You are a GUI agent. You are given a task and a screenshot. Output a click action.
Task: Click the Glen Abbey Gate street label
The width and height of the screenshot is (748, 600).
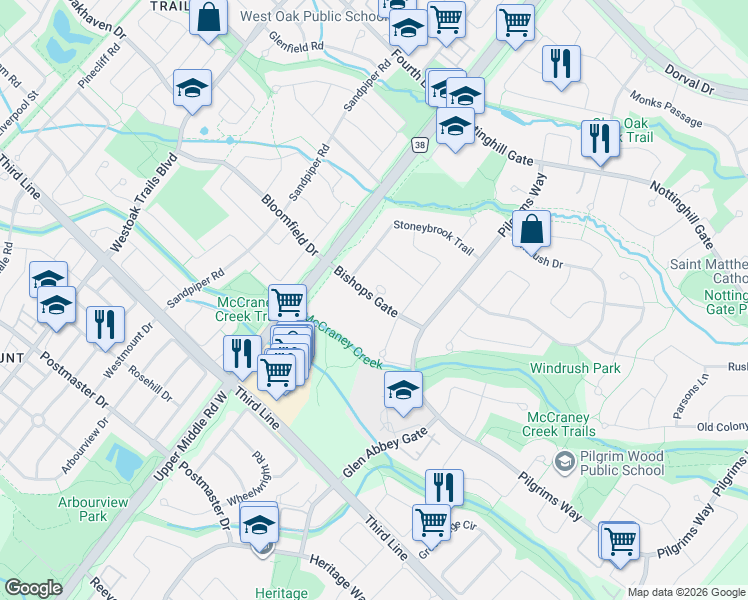click(385, 452)
